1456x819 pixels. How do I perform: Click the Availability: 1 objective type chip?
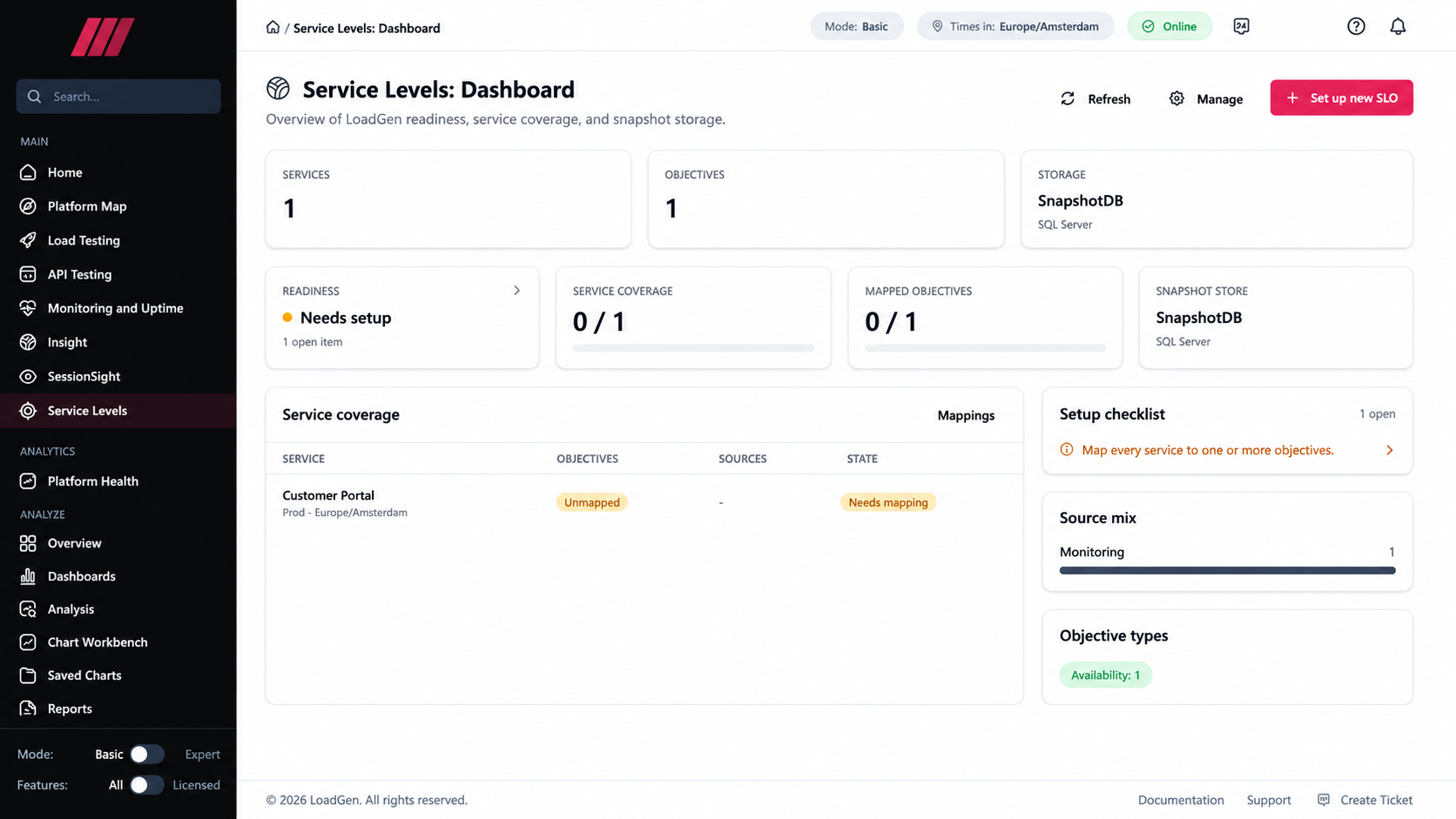(1105, 675)
